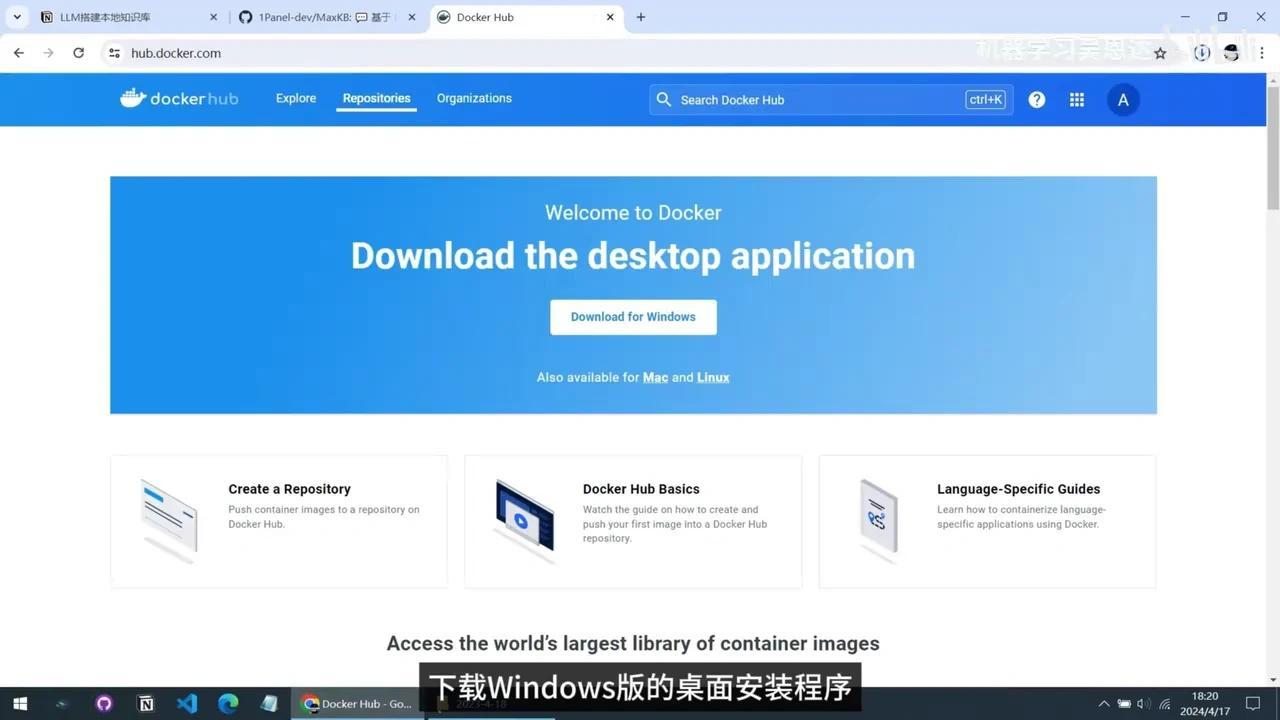Screen dimensions: 1280x720
Task: Click the Language-Specific Guides illustration
Action: point(879,521)
